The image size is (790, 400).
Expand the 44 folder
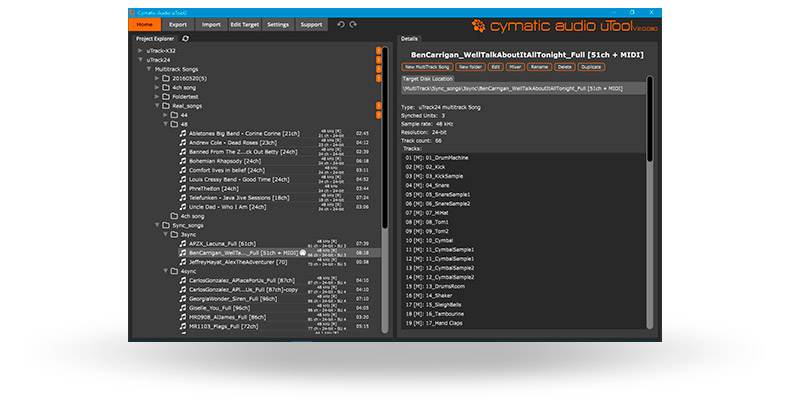point(165,115)
